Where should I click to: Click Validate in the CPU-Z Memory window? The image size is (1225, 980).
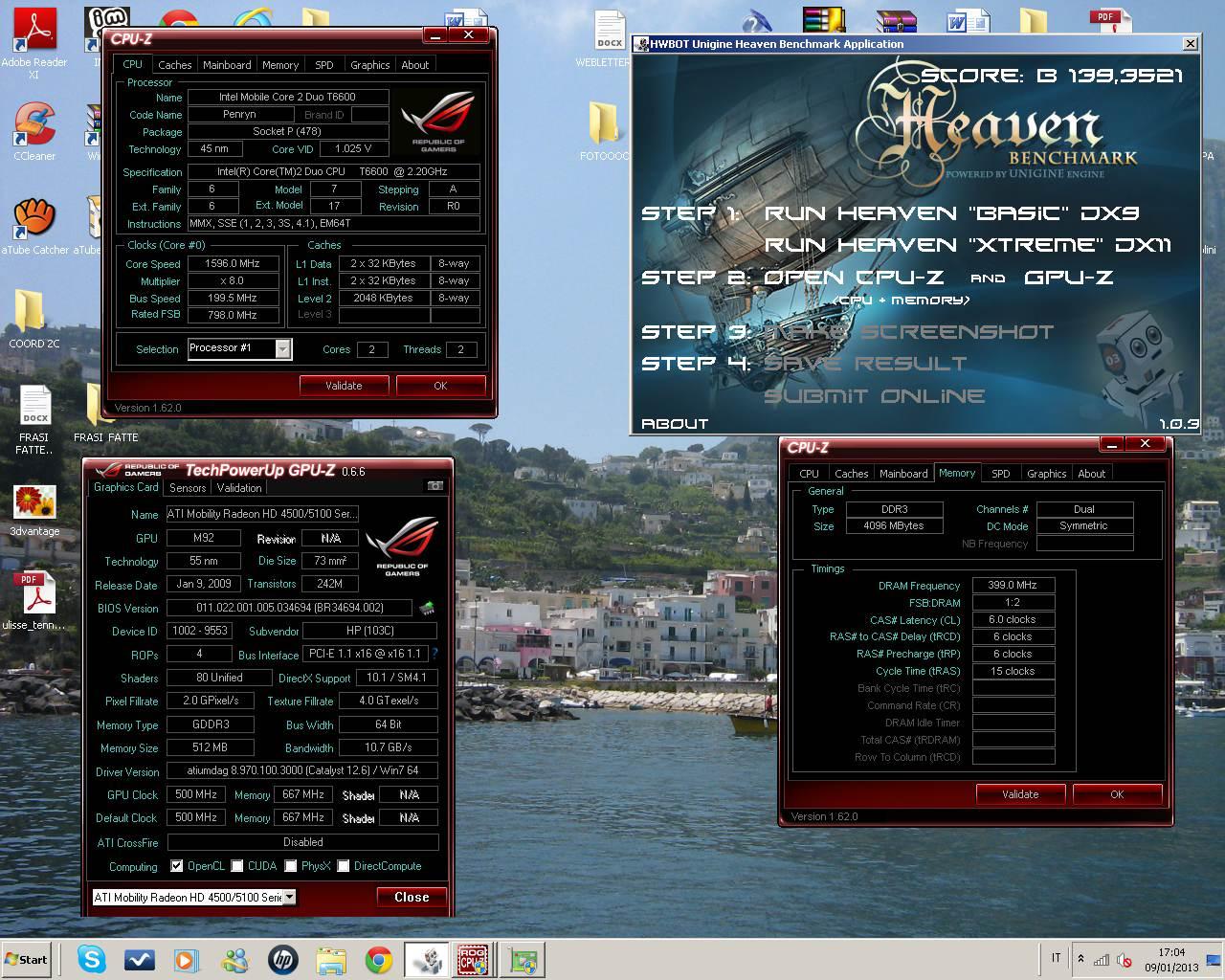pos(1020,794)
